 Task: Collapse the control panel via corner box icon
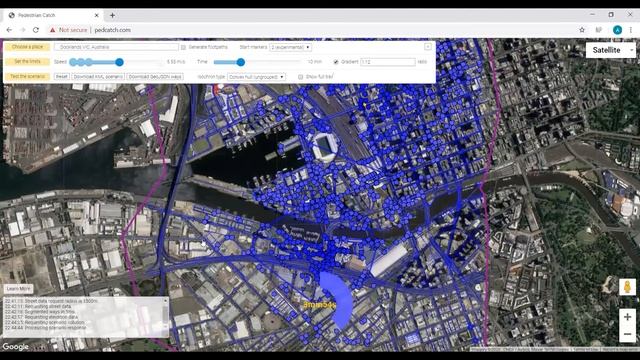click(x=427, y=47)
